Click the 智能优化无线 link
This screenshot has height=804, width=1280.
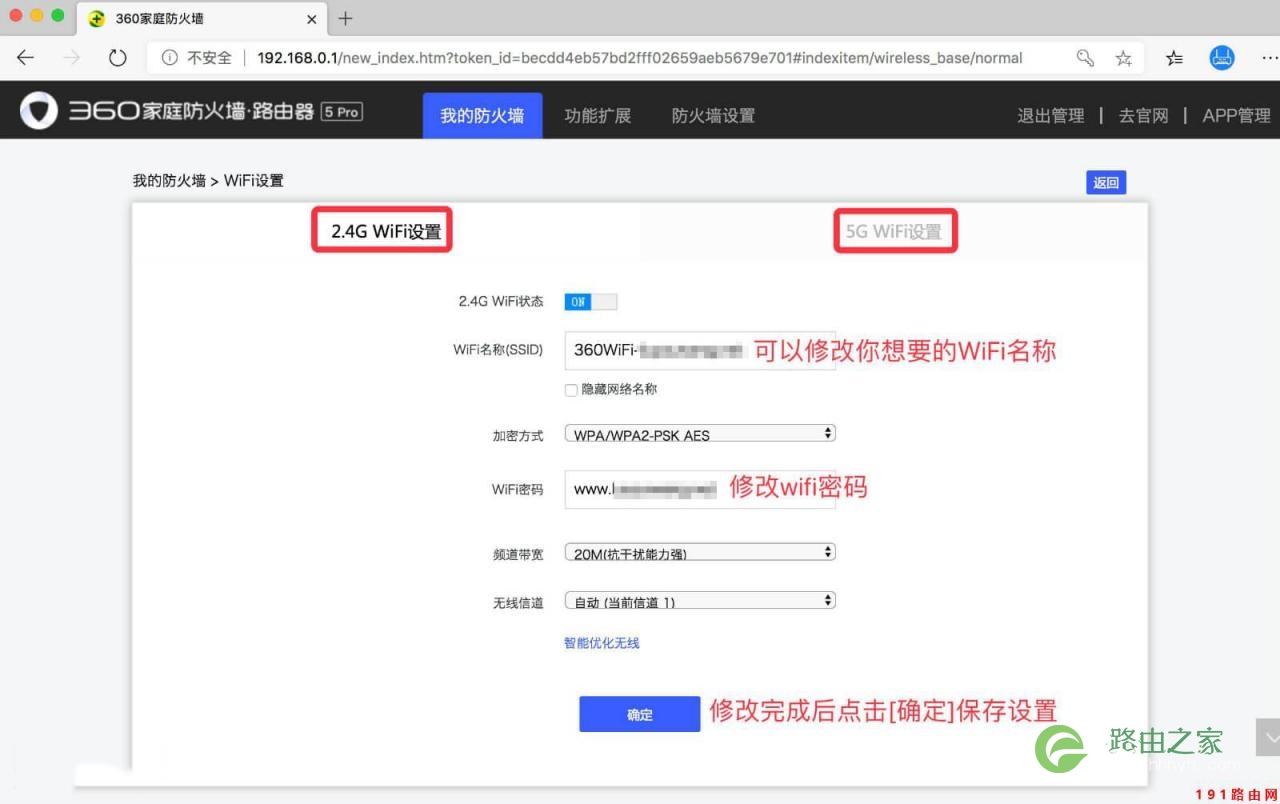coord(602,643)
